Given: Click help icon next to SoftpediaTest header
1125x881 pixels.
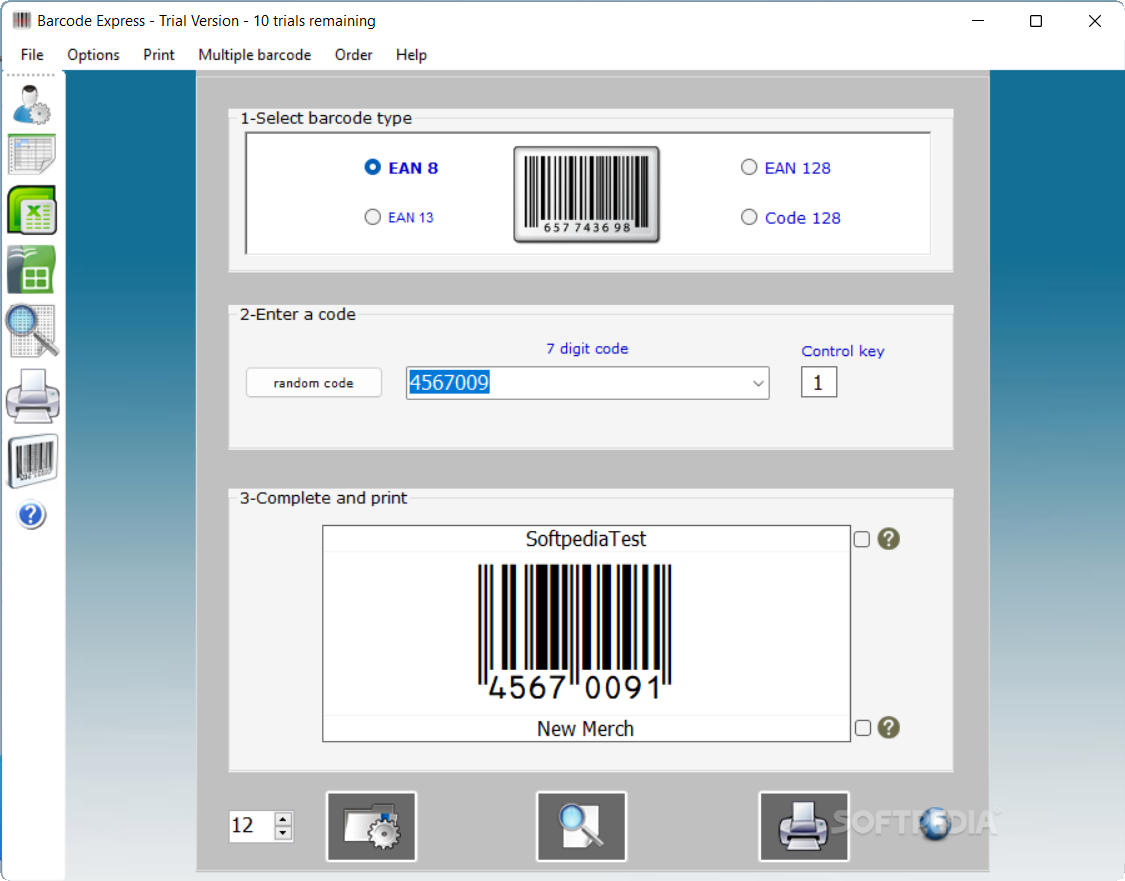Looking at the screenshot, I should coord(888,539).
